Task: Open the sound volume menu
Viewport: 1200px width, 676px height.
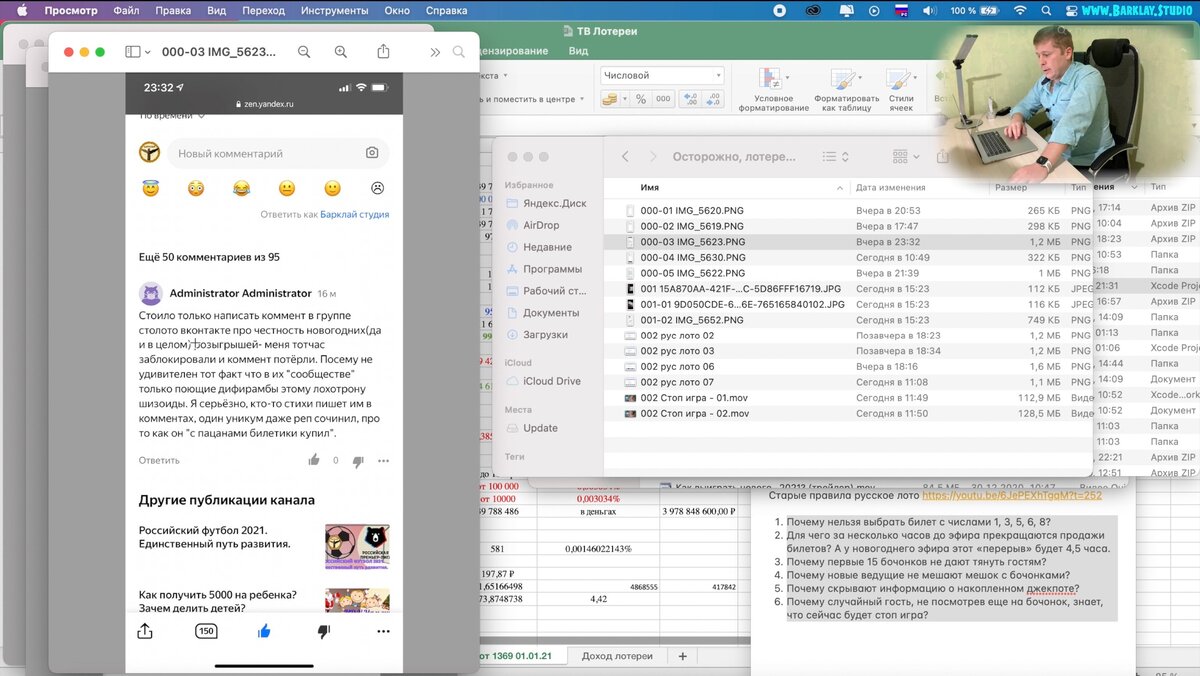Action: (x=930, y=11)
